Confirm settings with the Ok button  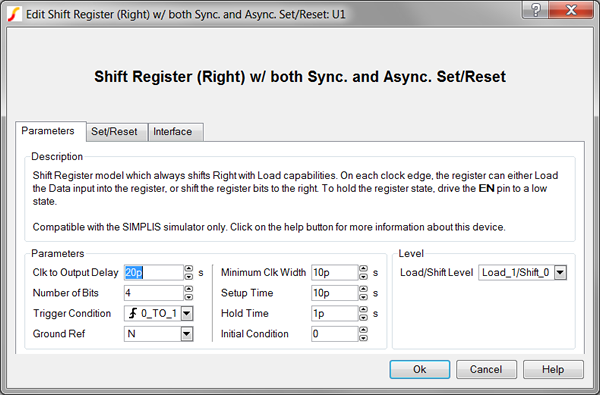point(420,369)
